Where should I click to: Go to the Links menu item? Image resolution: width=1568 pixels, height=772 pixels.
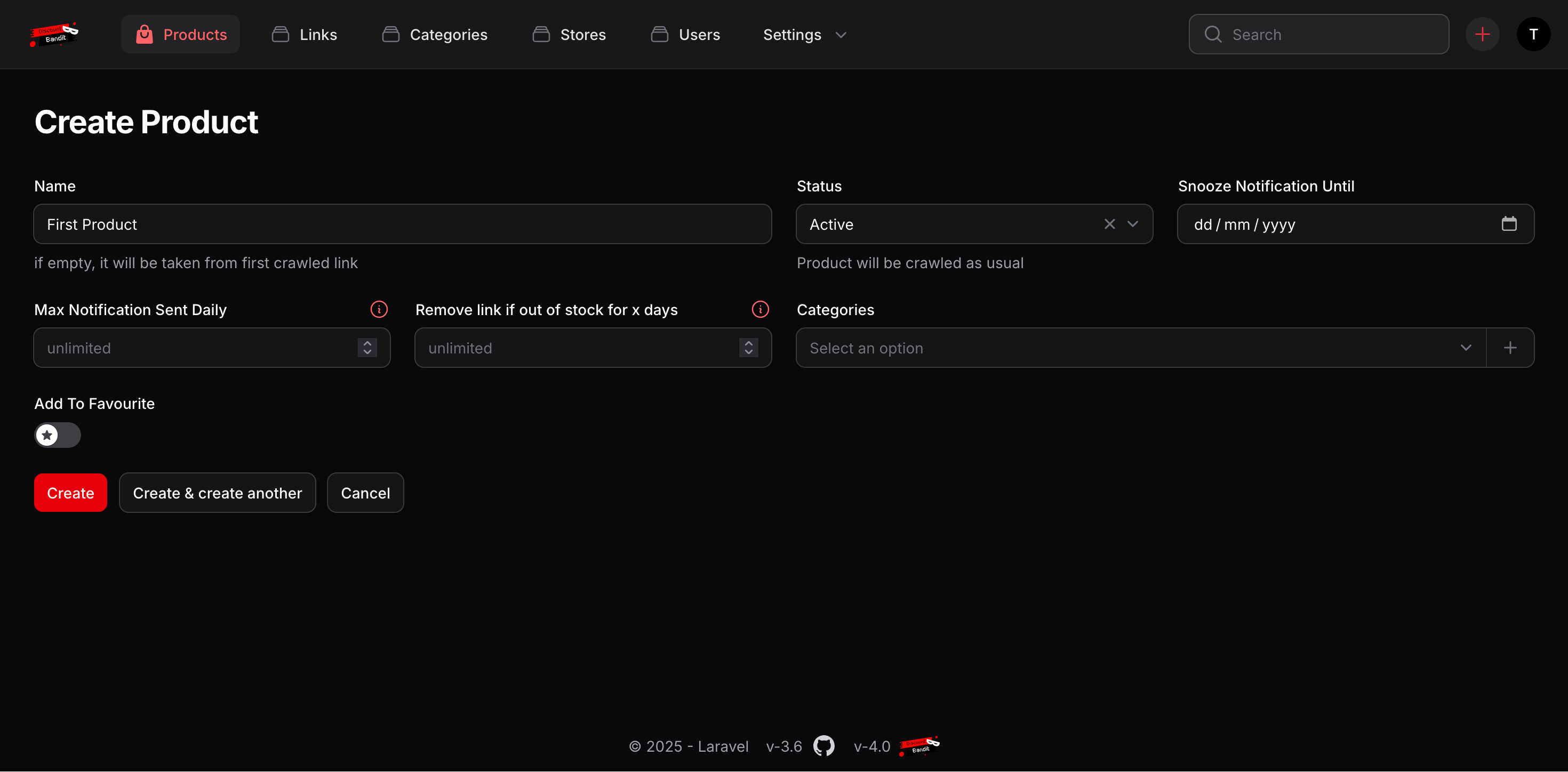305,35
